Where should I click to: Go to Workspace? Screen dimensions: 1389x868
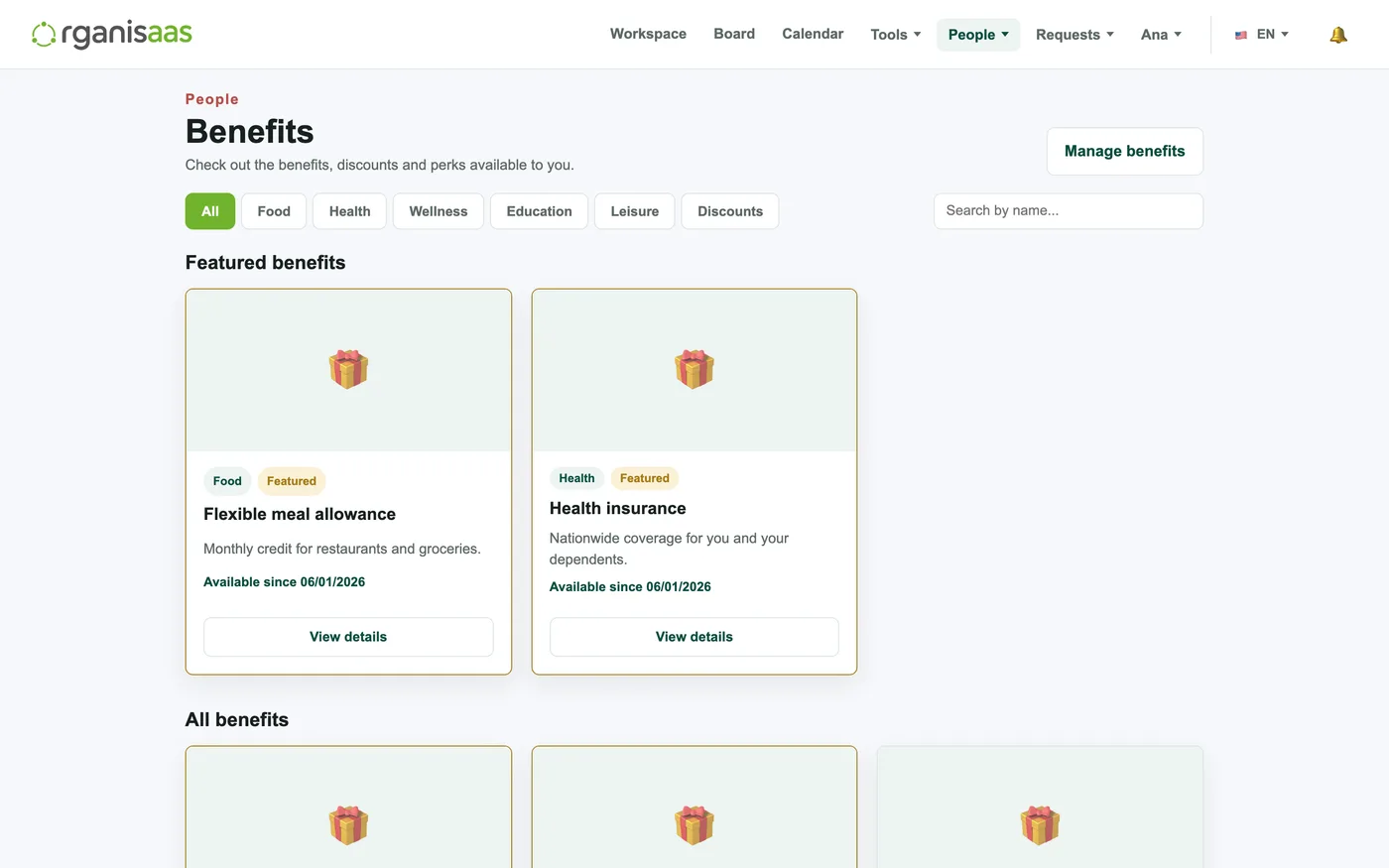[648, 34]
